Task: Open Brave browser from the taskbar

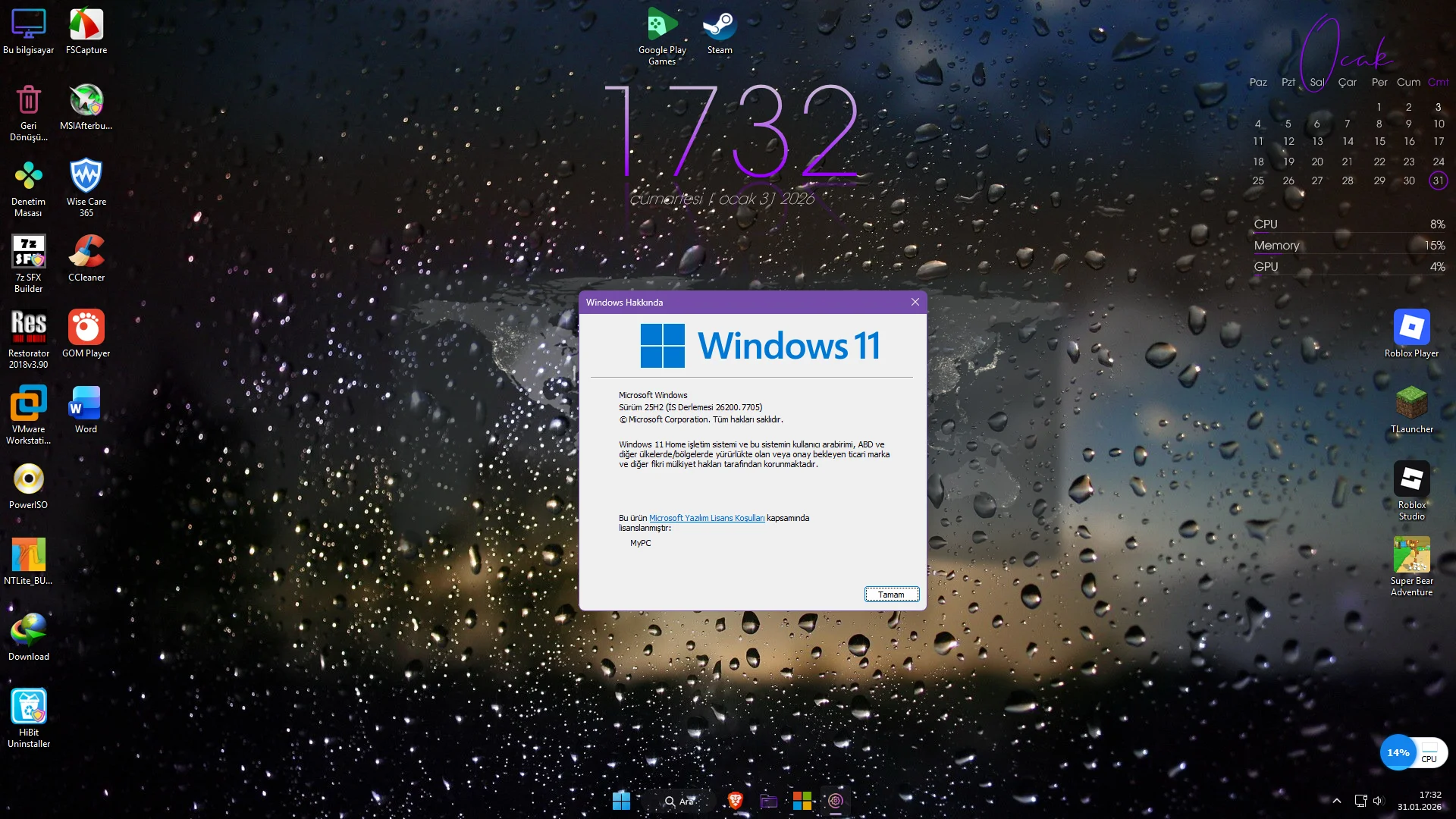Action: [x=734, y=800]
